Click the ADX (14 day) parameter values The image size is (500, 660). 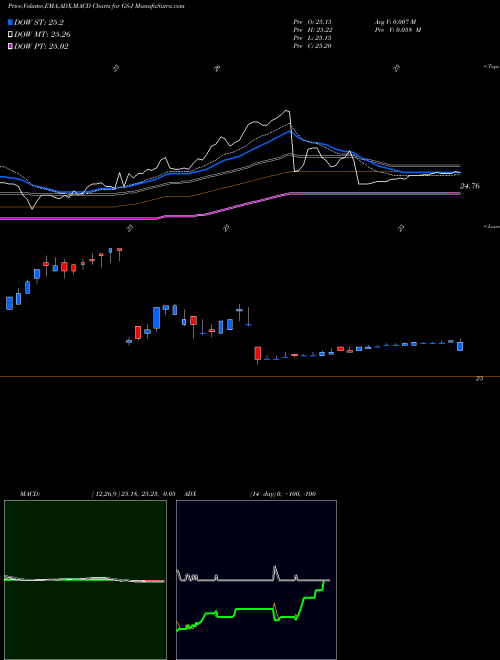click(x=283, y=494)
